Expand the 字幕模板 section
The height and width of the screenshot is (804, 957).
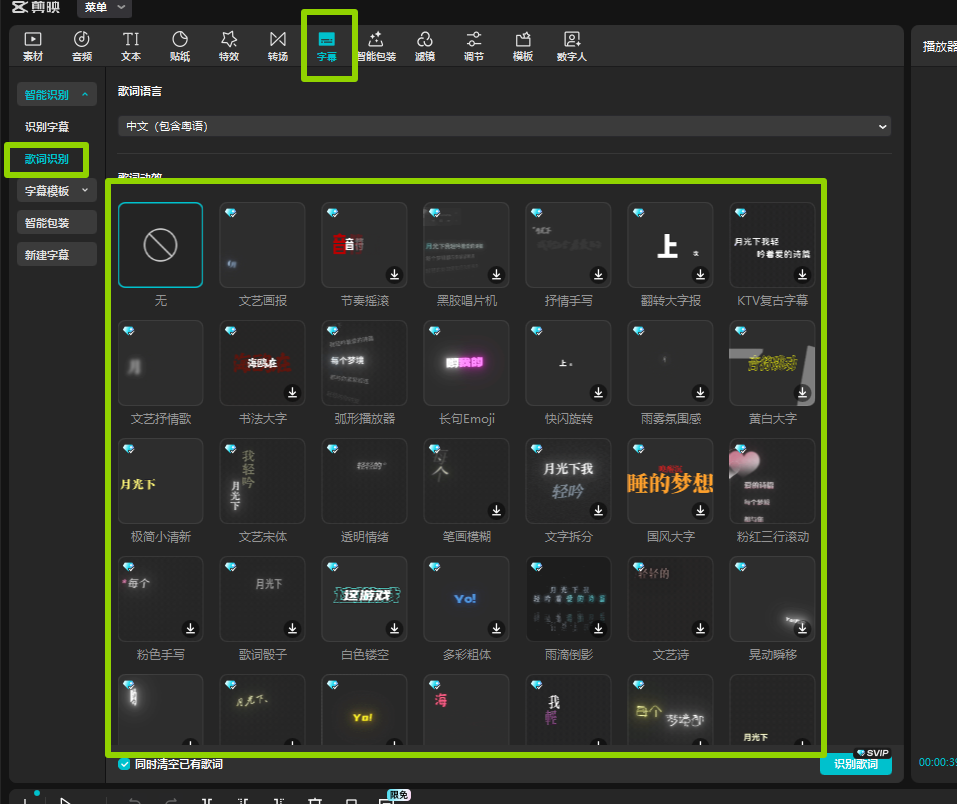(x=56, y=190)
